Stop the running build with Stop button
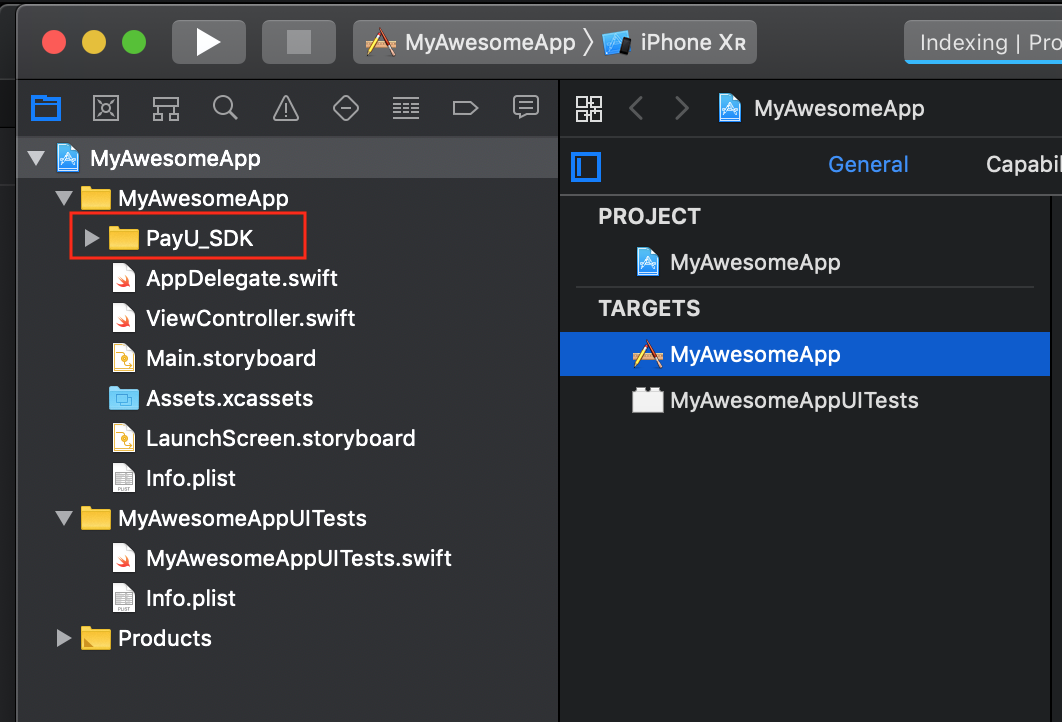The width and height of the screenshot is (1062, 722). [299, 42]
